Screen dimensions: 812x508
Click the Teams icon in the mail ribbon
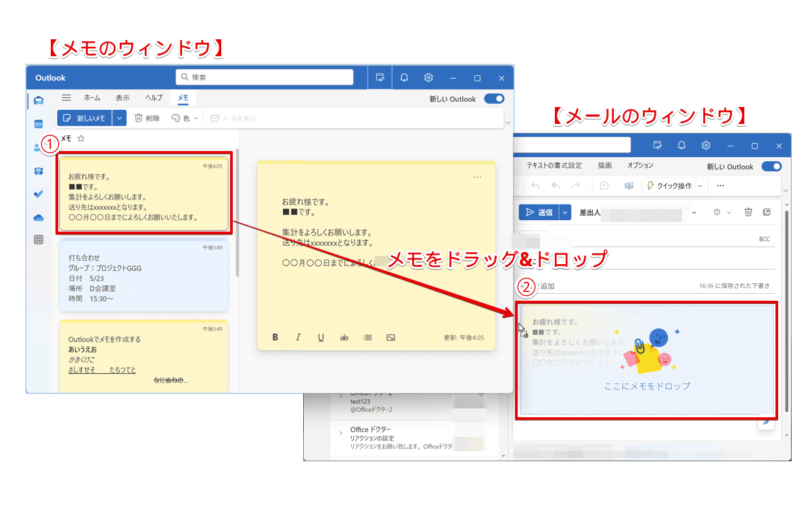click(629, 185)
